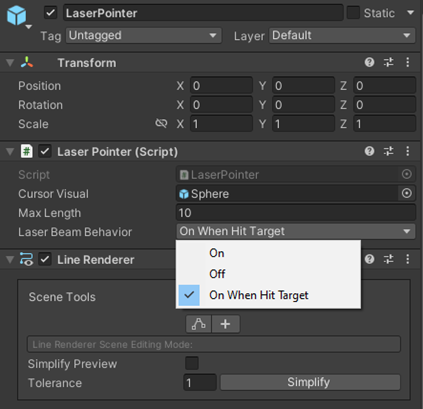Open the Transform three-dot context menu
Viewport: 423px width, 409px height.
tap(408, 62)
